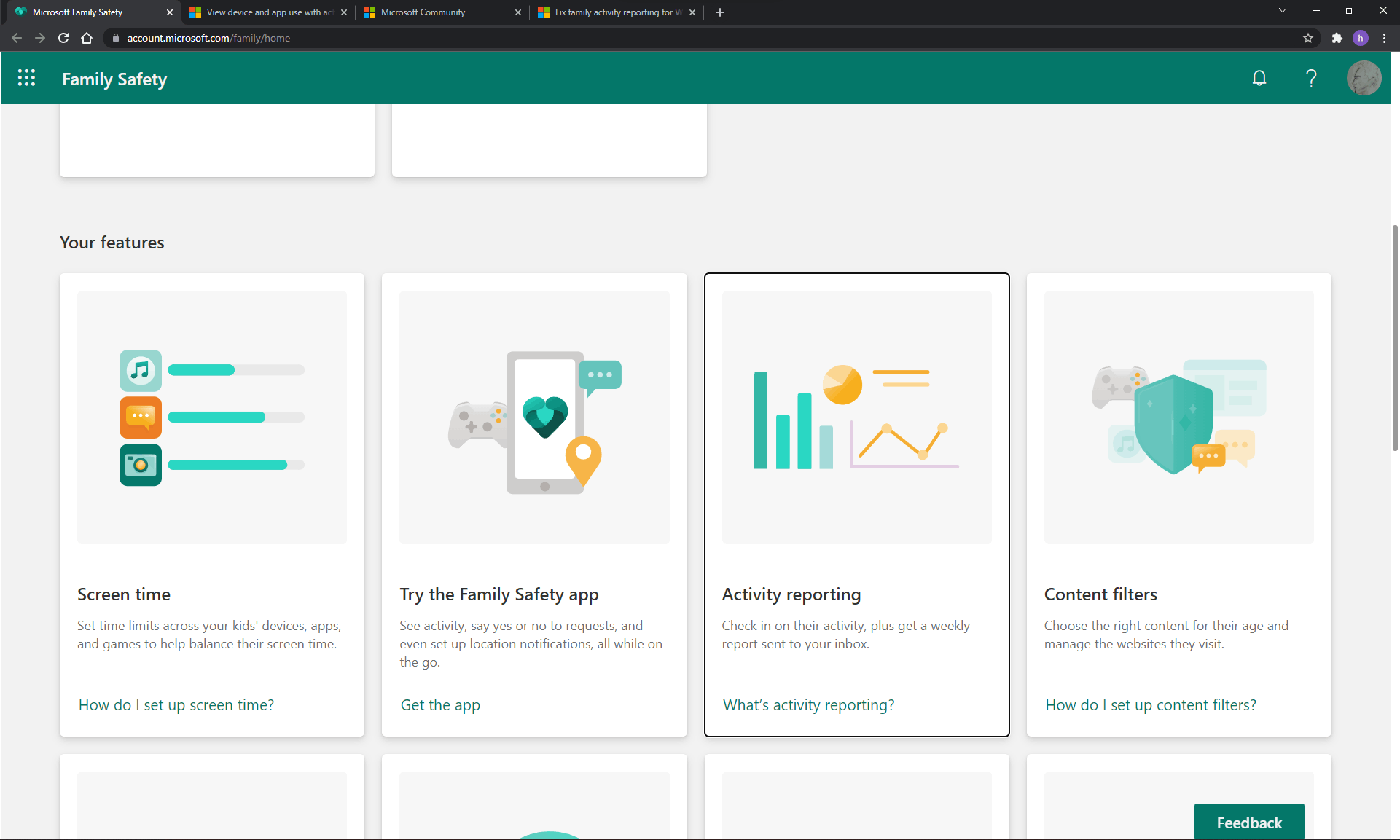Open the browser extensions puzzle icon
Viewport: 1400px width, 840px height.
1337,38
